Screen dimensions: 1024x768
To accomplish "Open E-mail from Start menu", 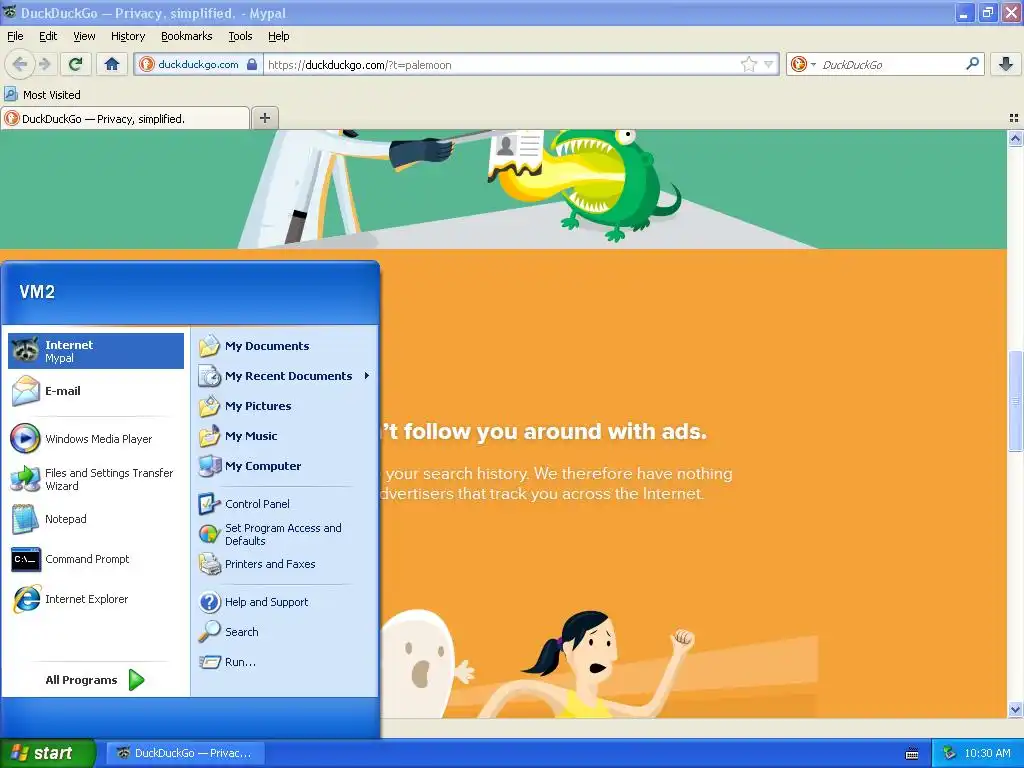I will [96, 391].
